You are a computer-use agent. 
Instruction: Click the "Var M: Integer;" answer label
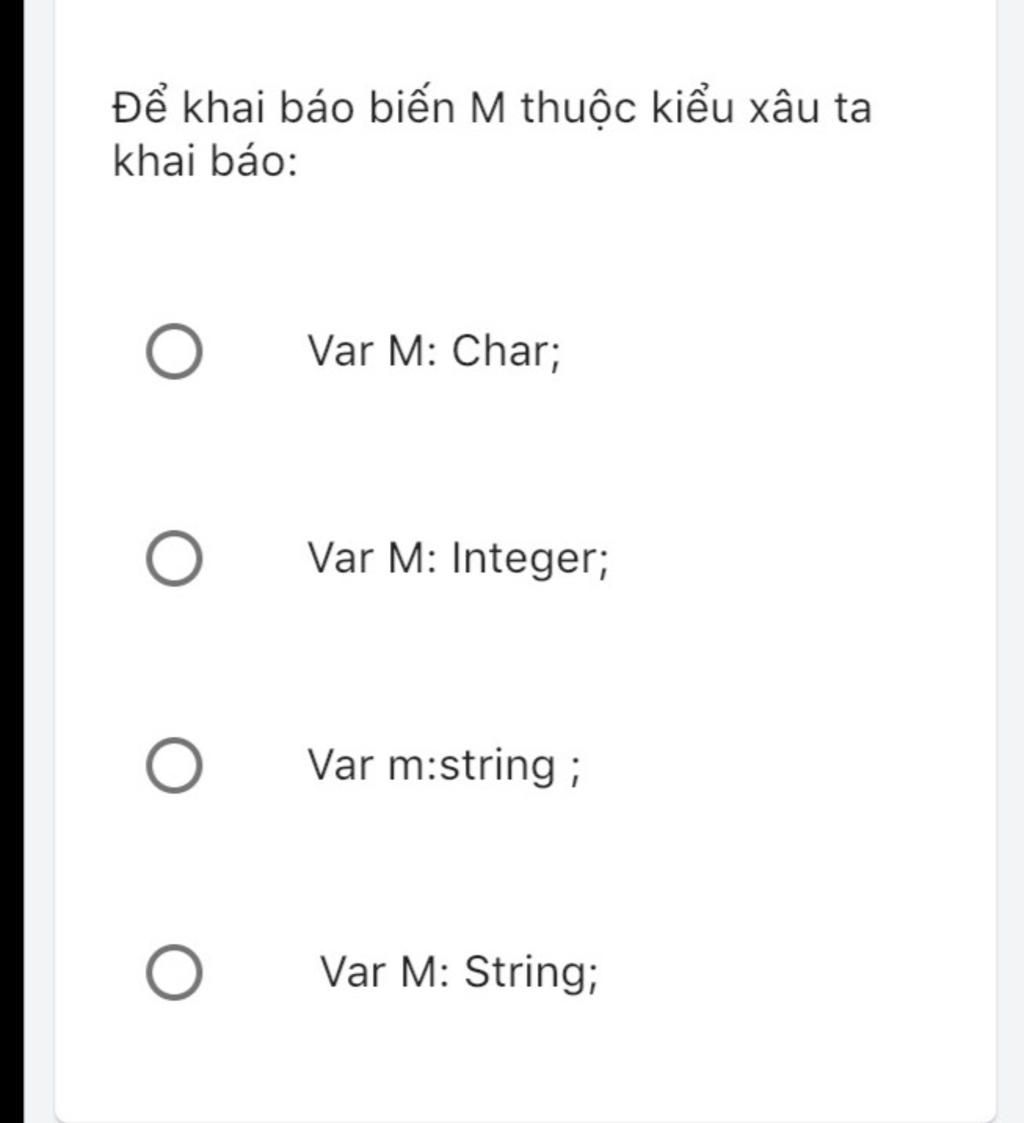click(458, 559)
